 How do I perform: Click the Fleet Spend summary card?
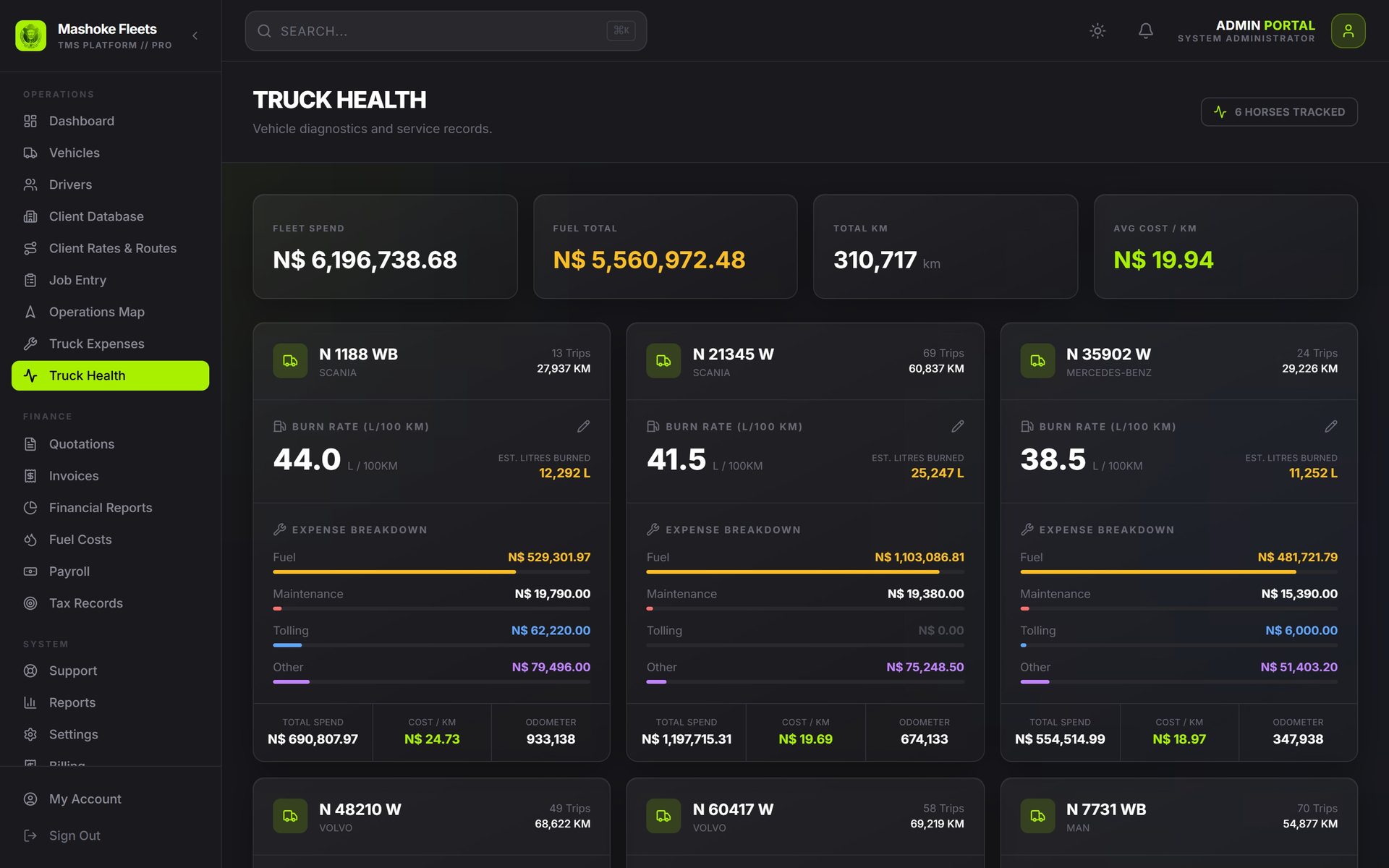pyautogui.click(x=385, y=246)
